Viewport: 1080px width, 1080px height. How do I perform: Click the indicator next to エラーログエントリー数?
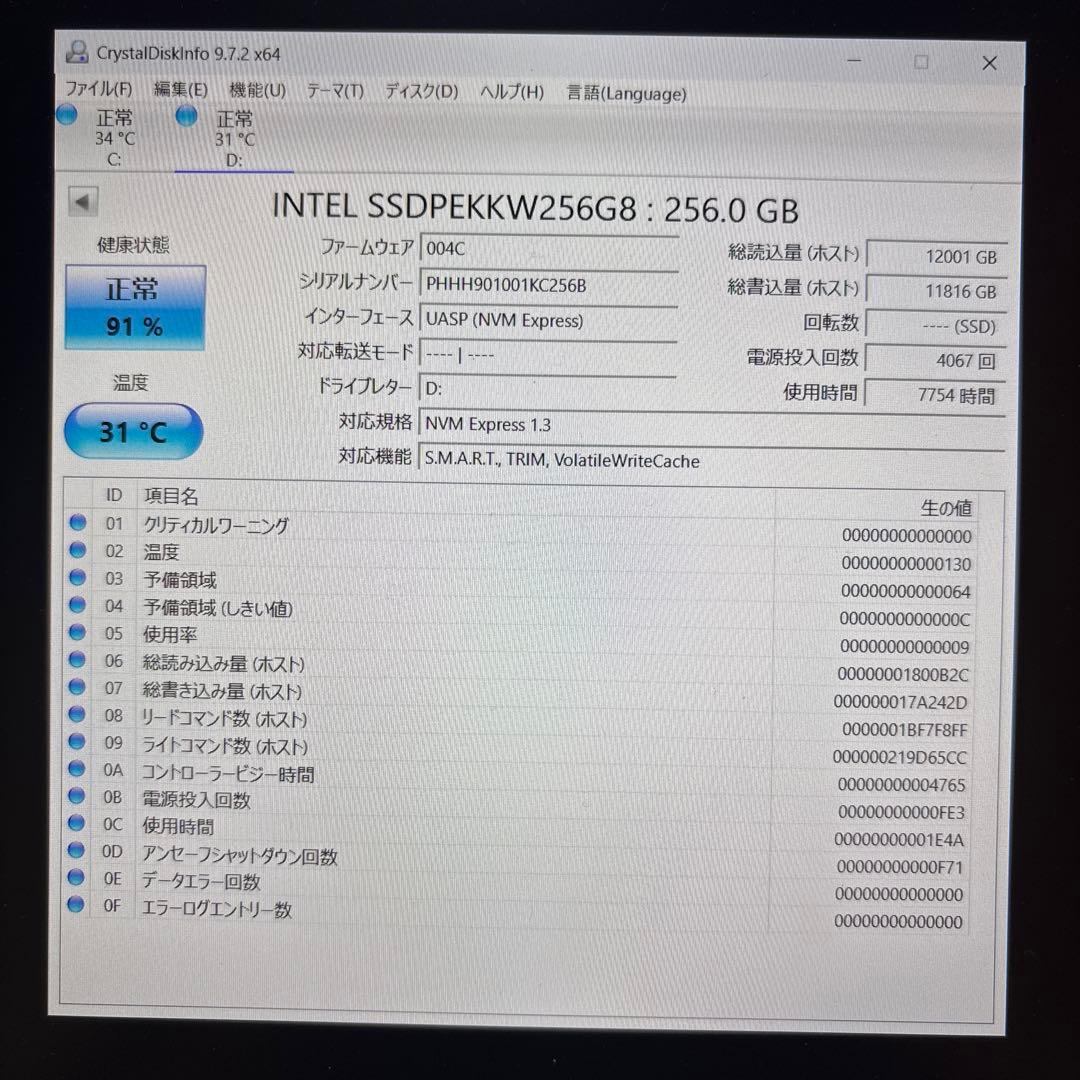(77, 907)
